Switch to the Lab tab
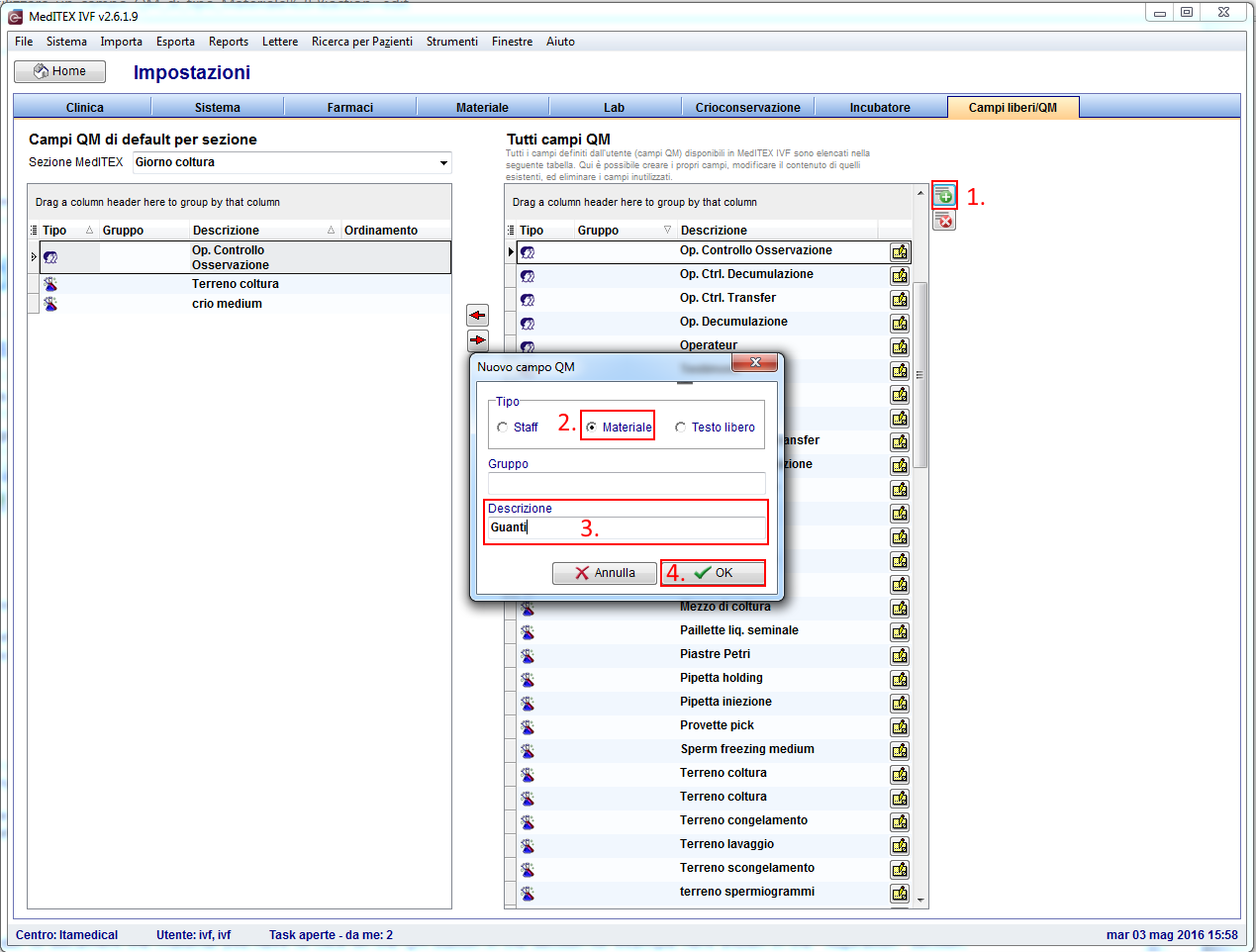1256x952 pixels. 615,107
